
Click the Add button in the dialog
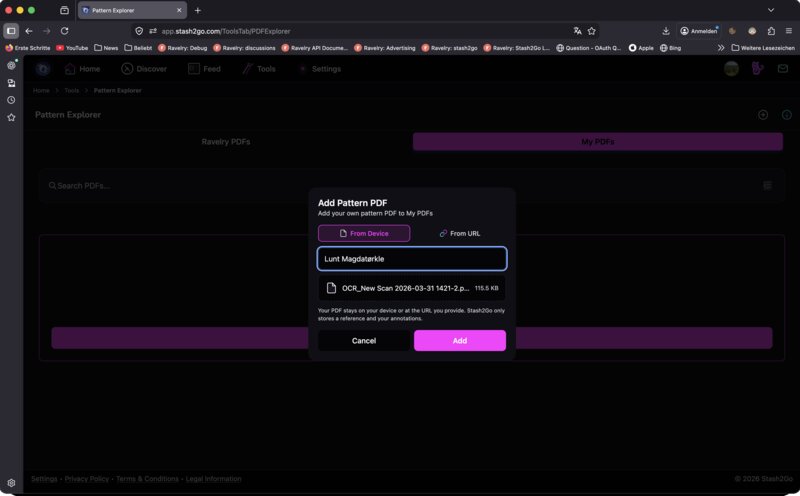click(x=459, y=341)
